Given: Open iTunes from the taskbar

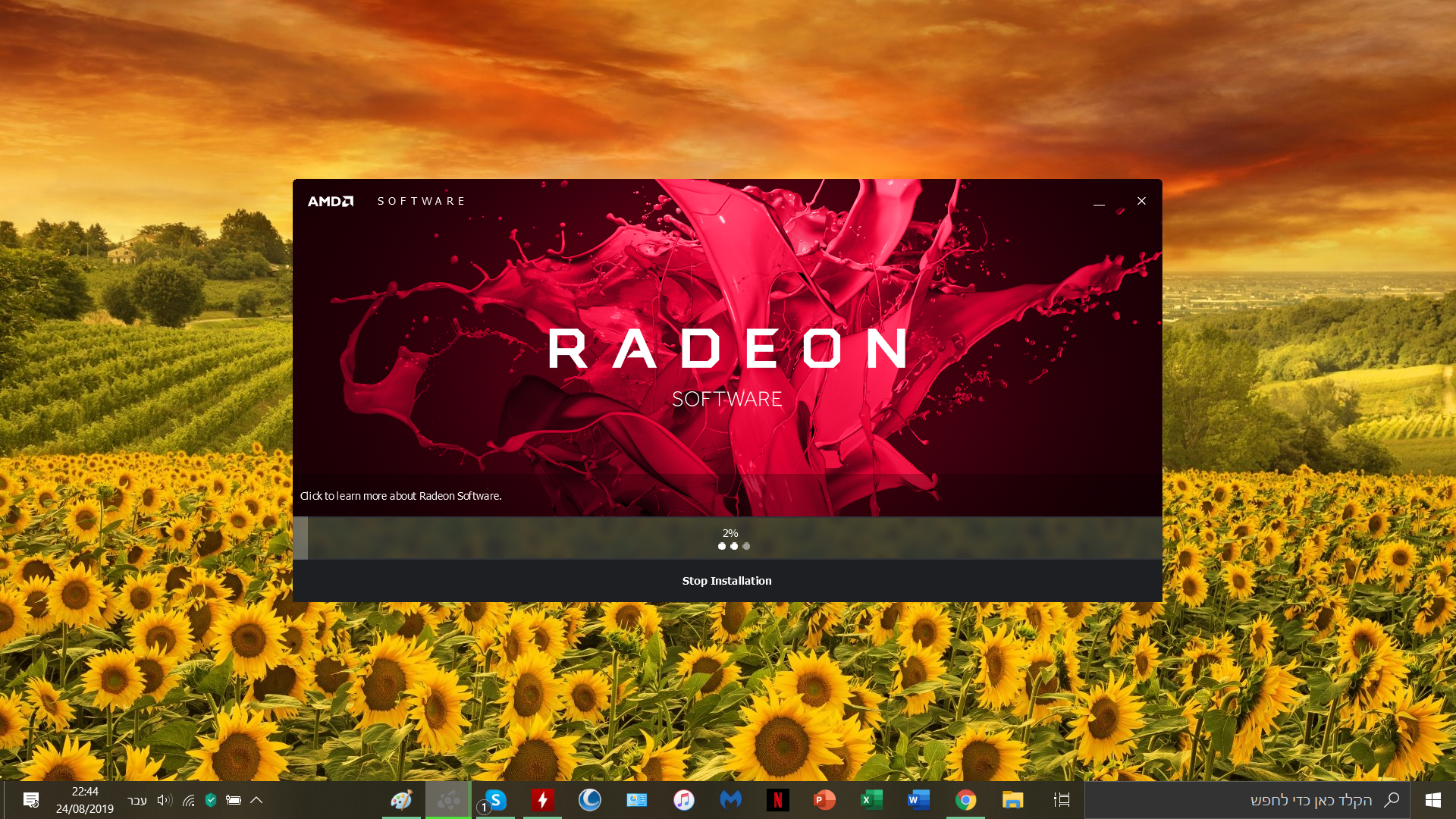Looking at the screenshot, I should click(x=683, y=800).
